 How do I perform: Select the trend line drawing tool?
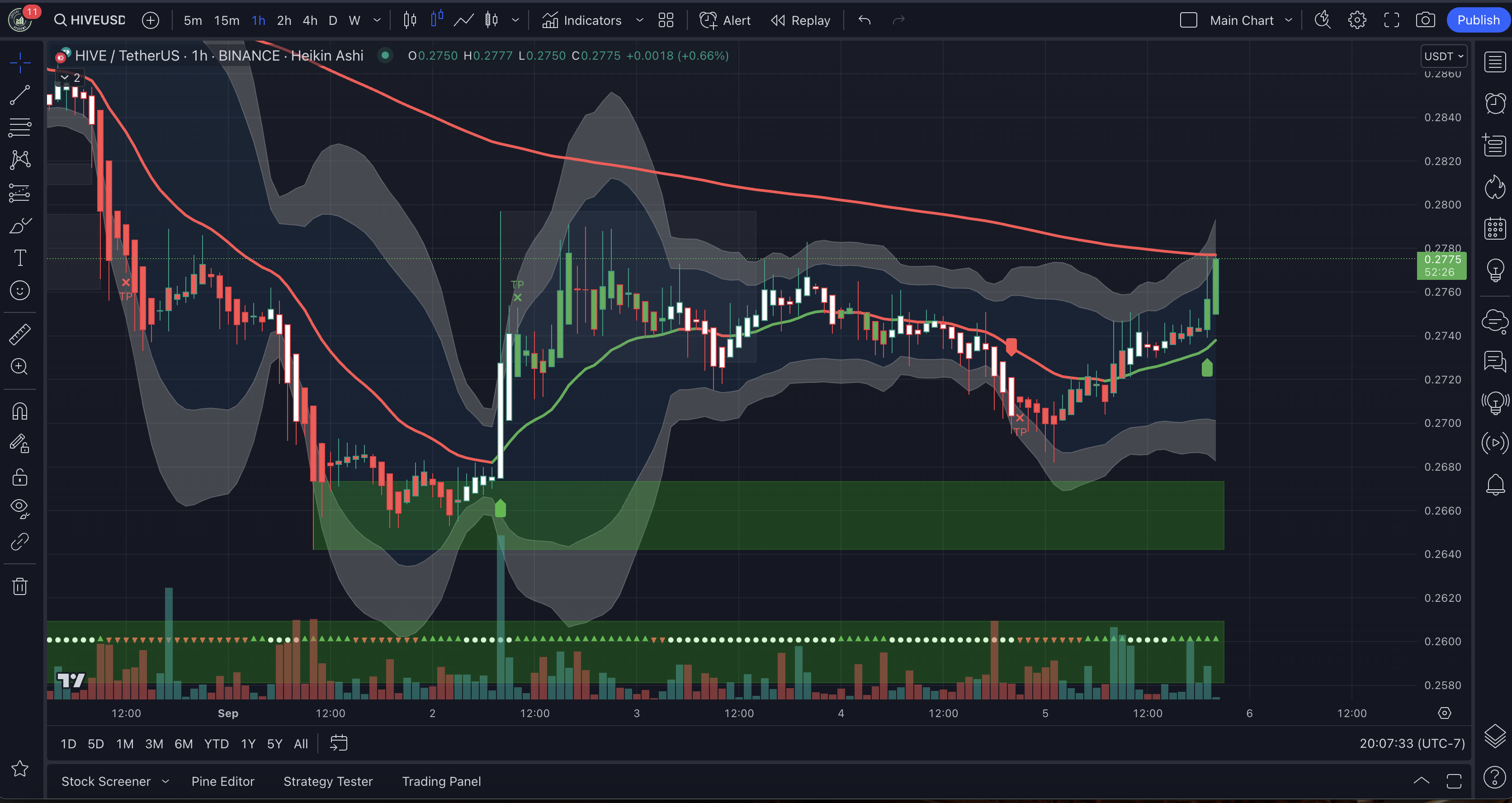(20, 95)
